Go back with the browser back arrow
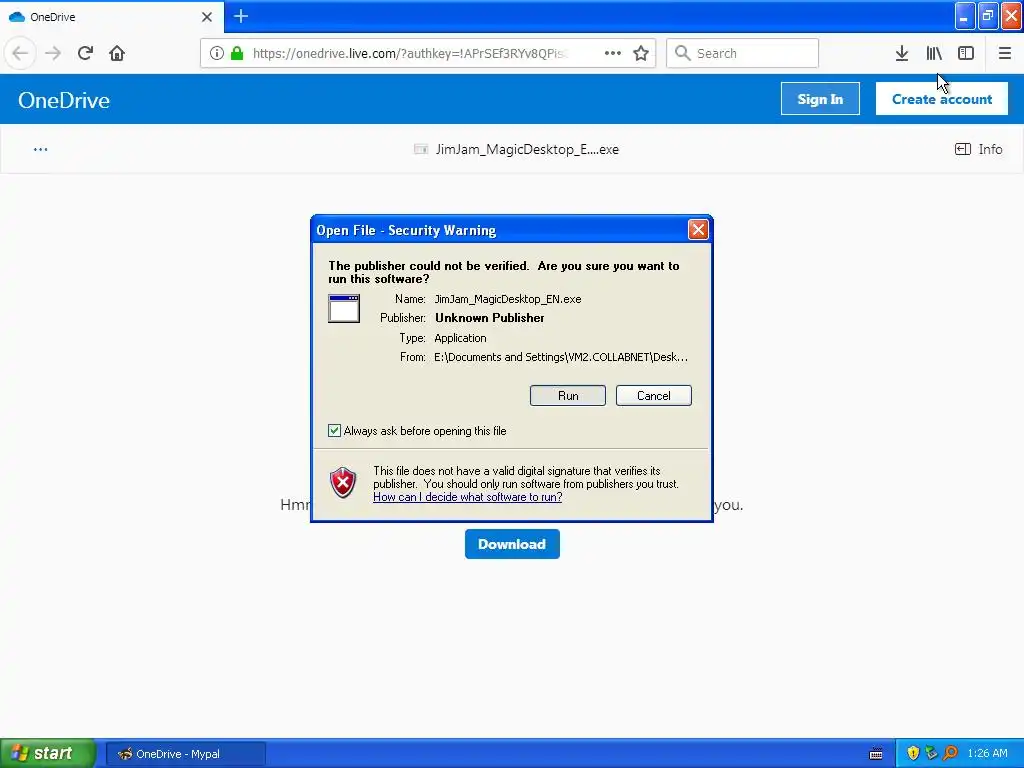Viewport: 1024px width, 768px height. click(20, 53)
